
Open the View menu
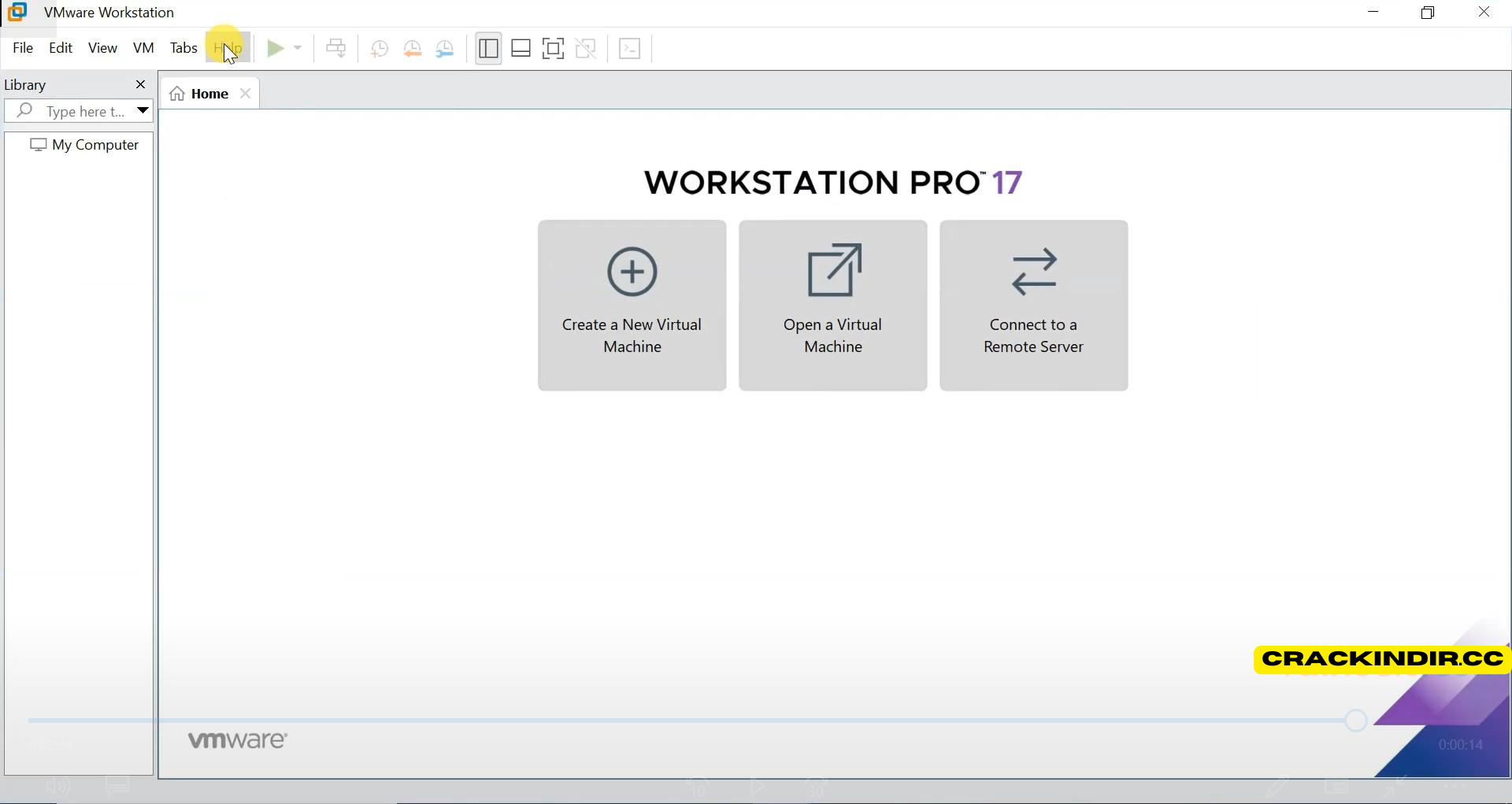102,48
